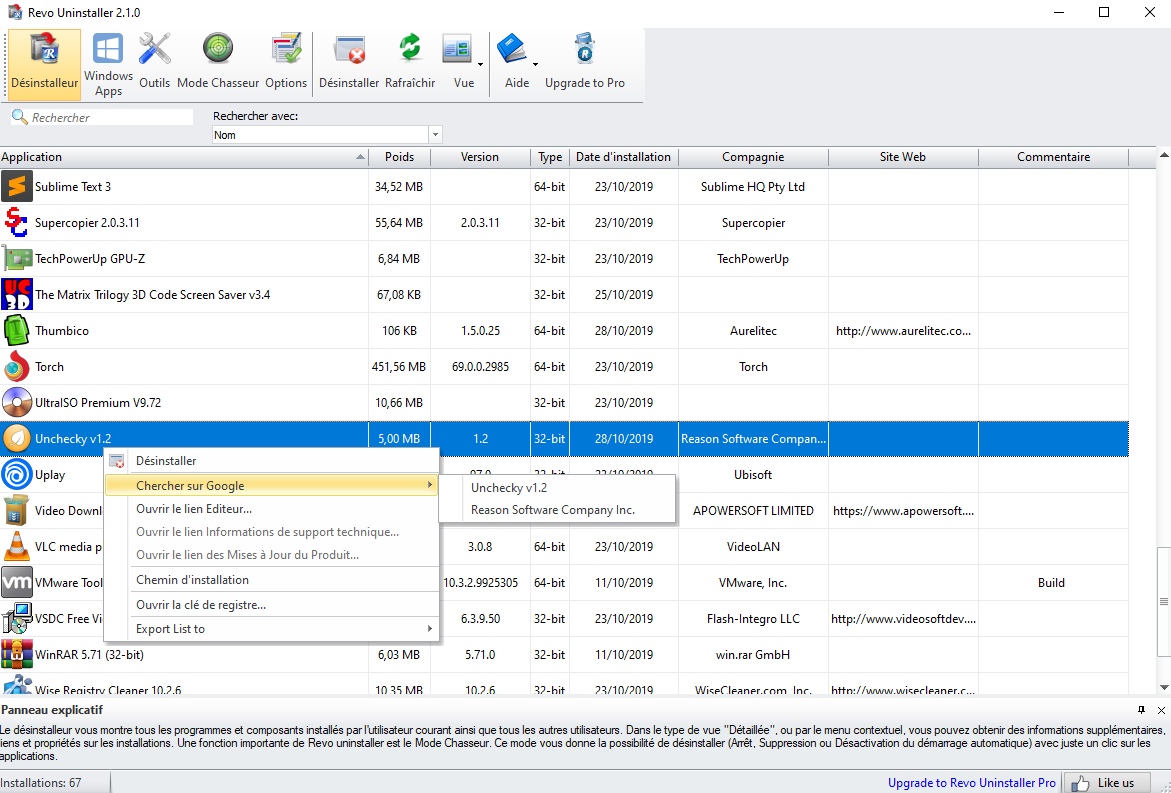Image resolution: width=1171 pixels, height=793 pixels.
Task: Click the scrollbar down arrow
Action: [x=1164, y=687]
